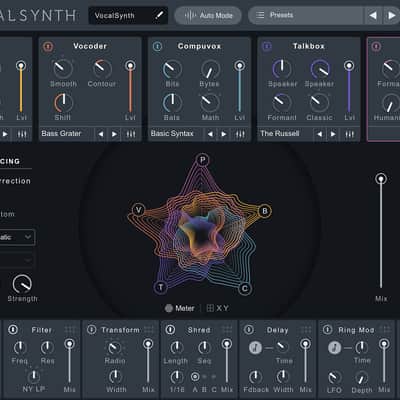This screenshot has height=400, width=400.
Task: Toggle Vocoder module power button
Action: pyautogui.click(x=48, y=46)
